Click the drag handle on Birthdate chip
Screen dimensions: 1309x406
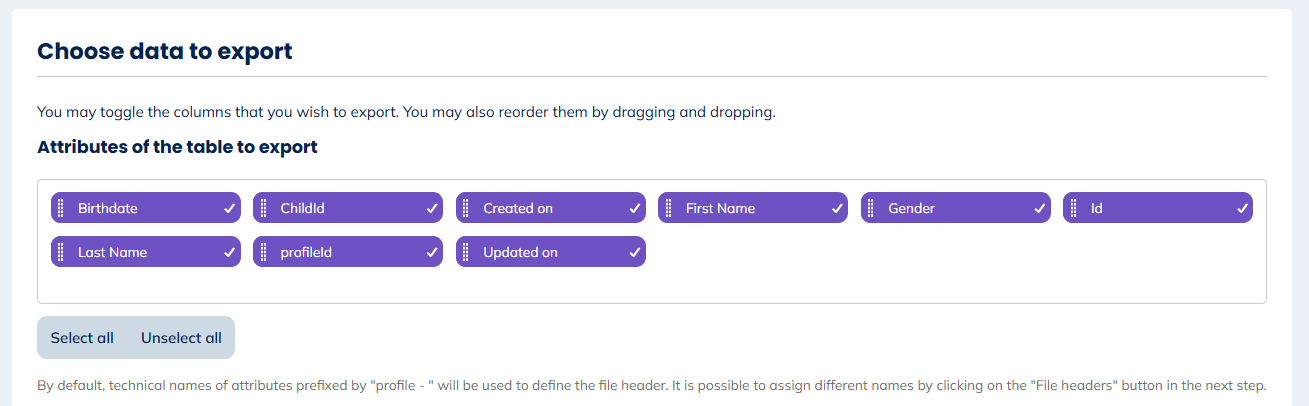click(x=60, y=208)
